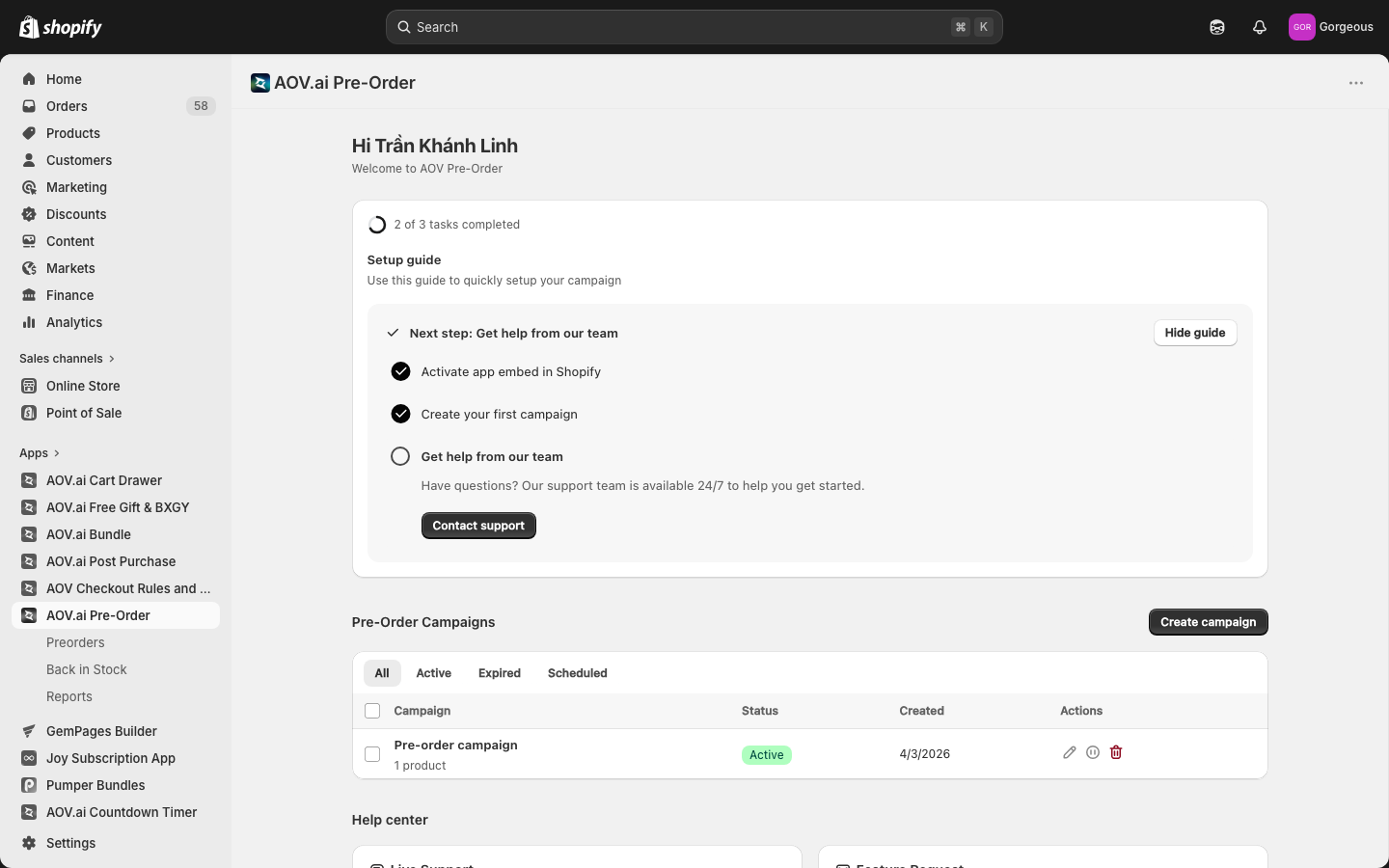Toggle Activate app embed in Shopify task circle
The height and width of the screenshot is (868, 1389).
point(400,371)
